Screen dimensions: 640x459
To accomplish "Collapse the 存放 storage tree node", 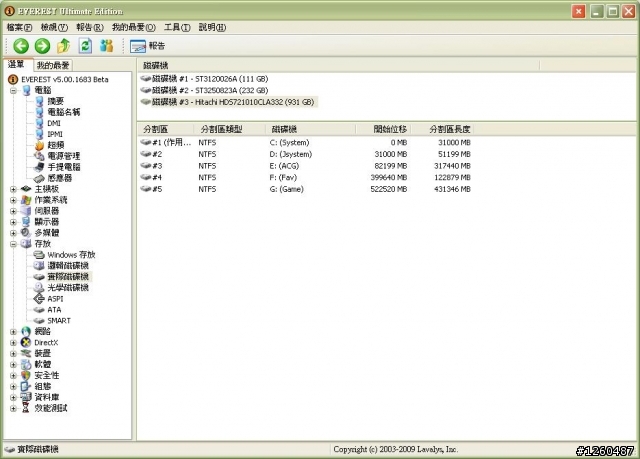I will 13,244.
